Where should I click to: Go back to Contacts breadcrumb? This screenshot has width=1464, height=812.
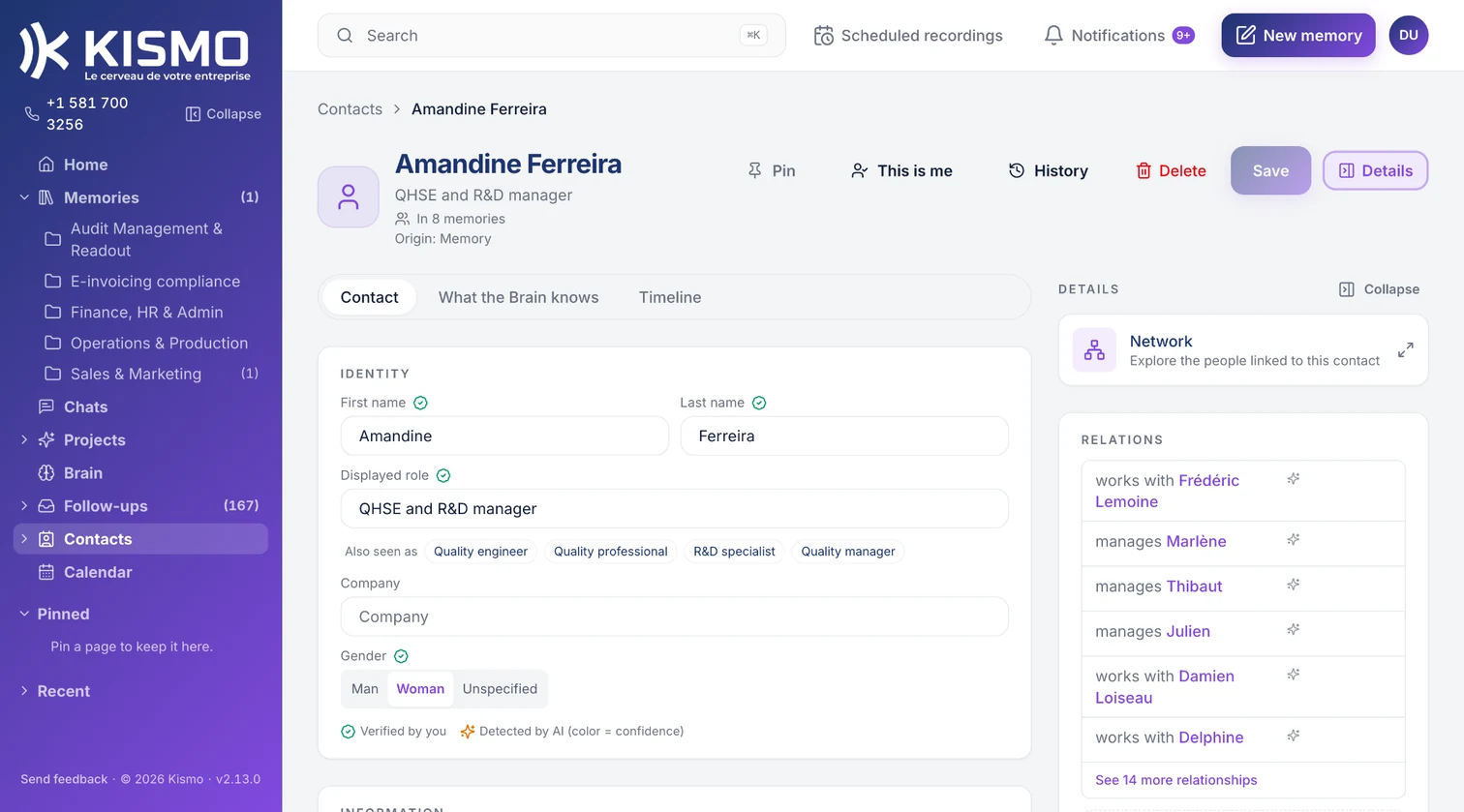[350, 109]
